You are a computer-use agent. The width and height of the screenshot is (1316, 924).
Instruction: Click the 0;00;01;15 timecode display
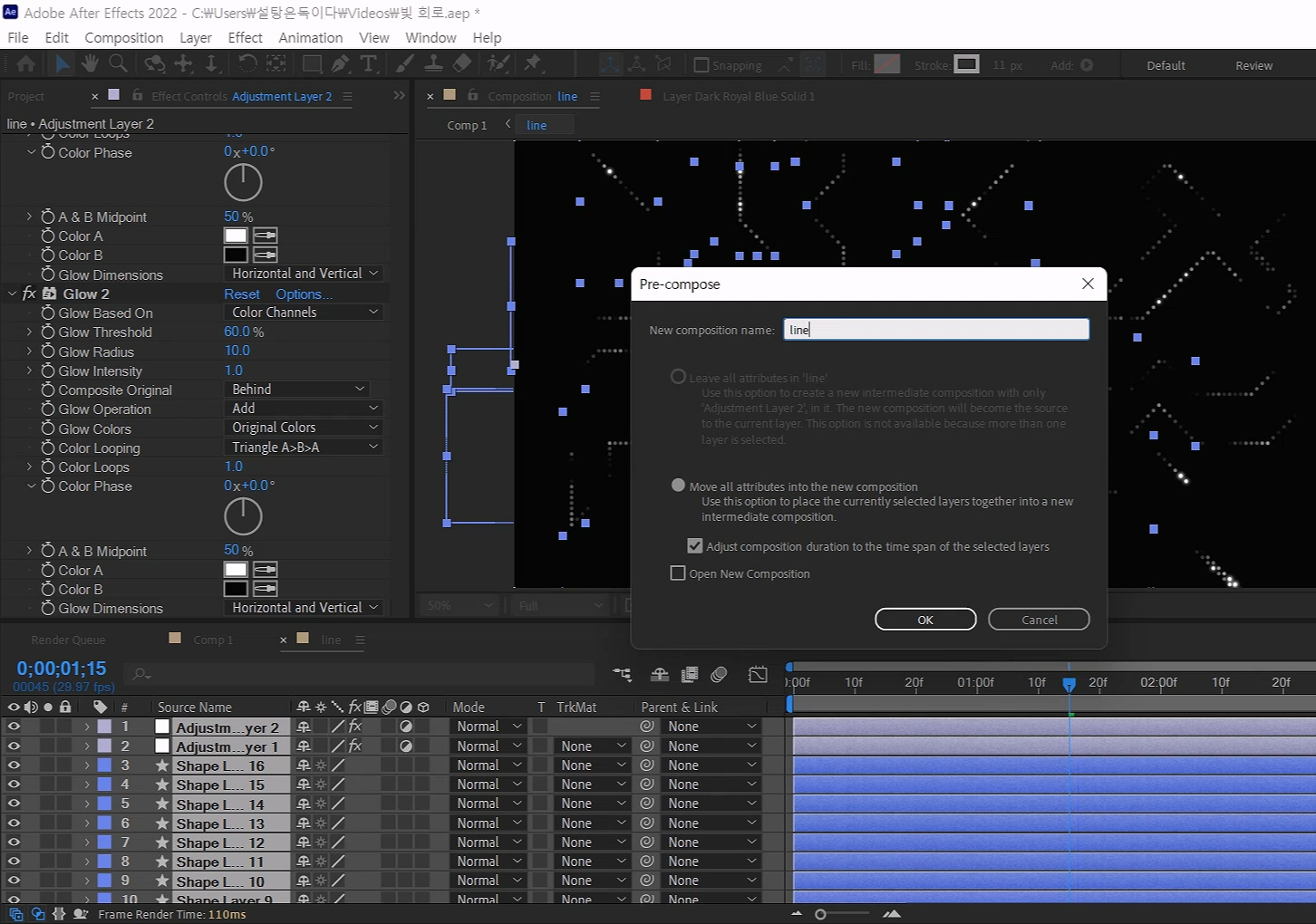62,669
